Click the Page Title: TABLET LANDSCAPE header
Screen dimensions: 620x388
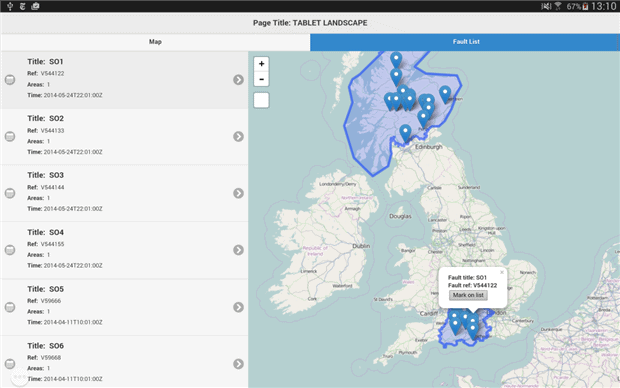click(310, 23)
